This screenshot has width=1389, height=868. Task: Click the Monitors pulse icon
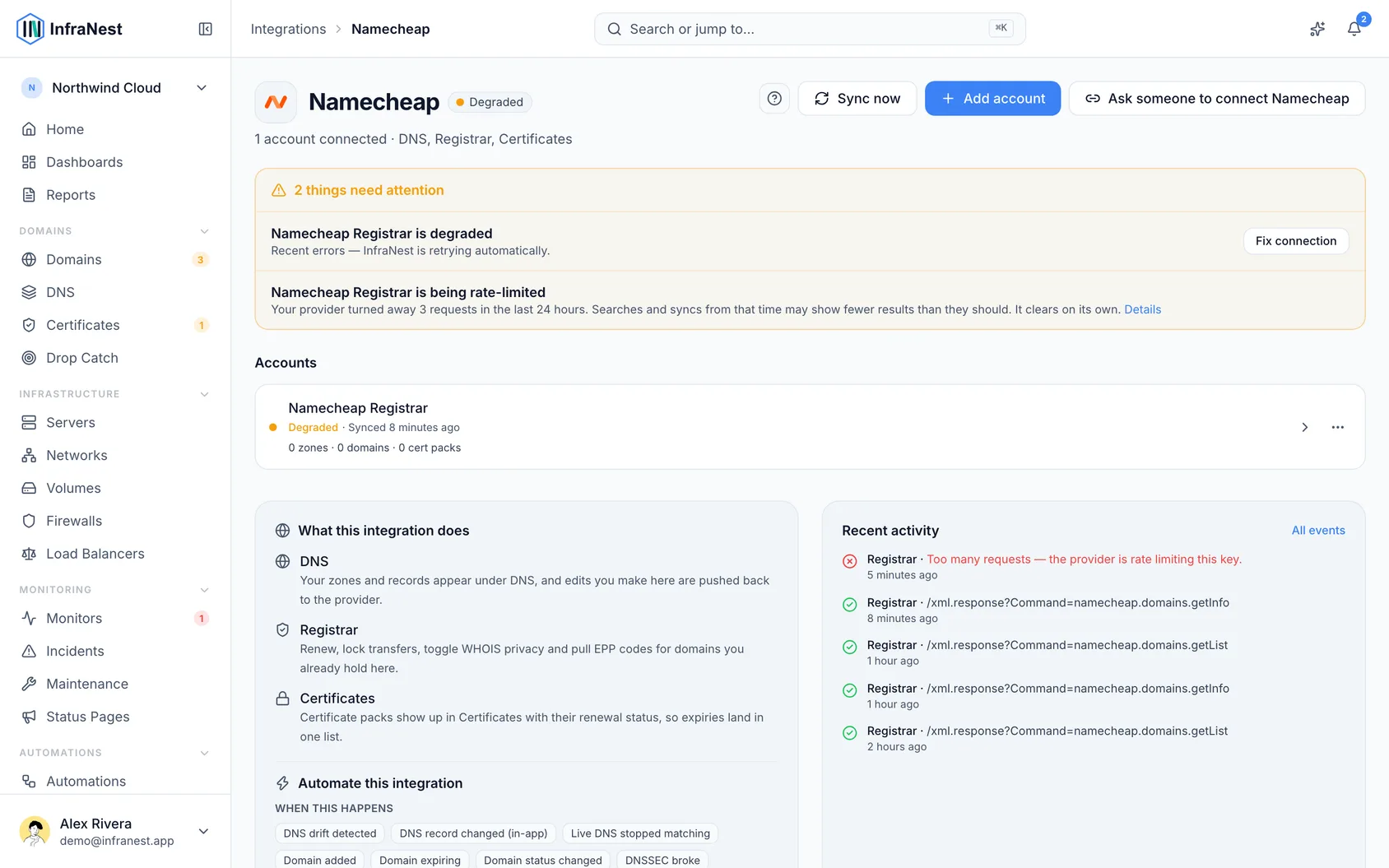click(29, 618)
